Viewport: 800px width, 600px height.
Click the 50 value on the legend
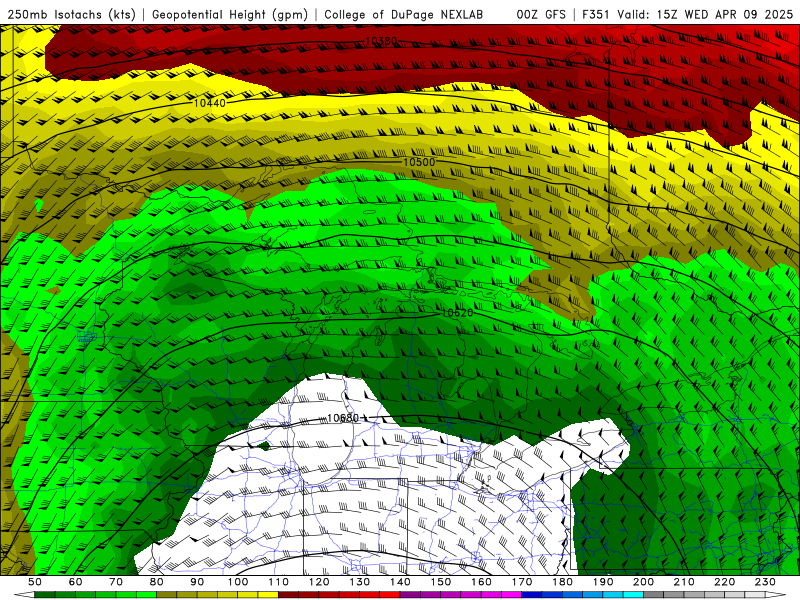coord(35,582)
